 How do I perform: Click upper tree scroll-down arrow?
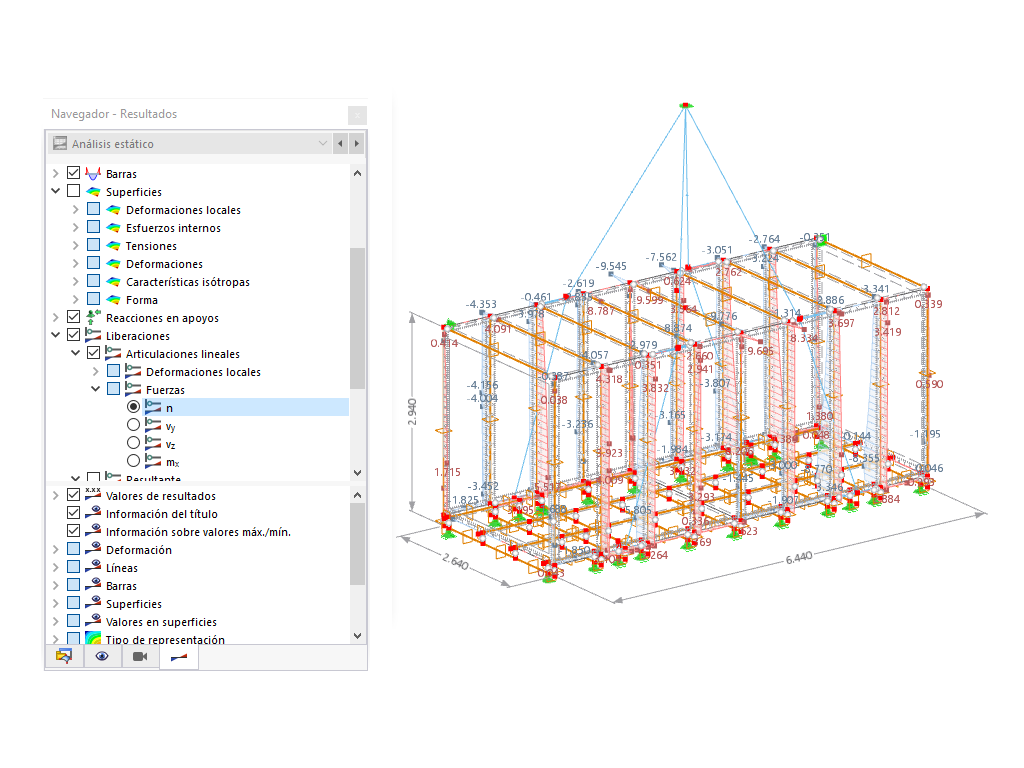tap(357, 472)
